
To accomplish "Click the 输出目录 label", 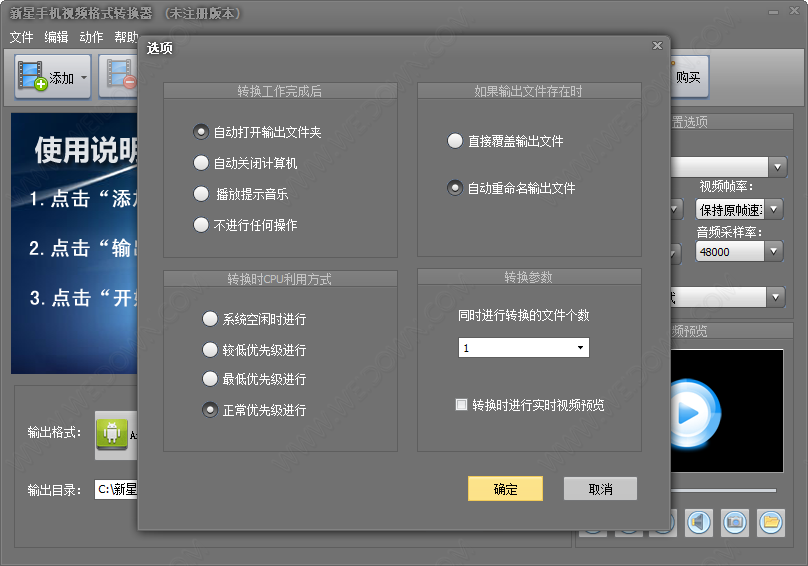I will (x=55, y=490).
